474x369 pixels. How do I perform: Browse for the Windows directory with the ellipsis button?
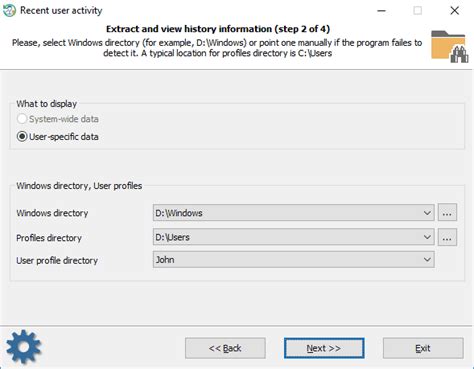[447, 212]
